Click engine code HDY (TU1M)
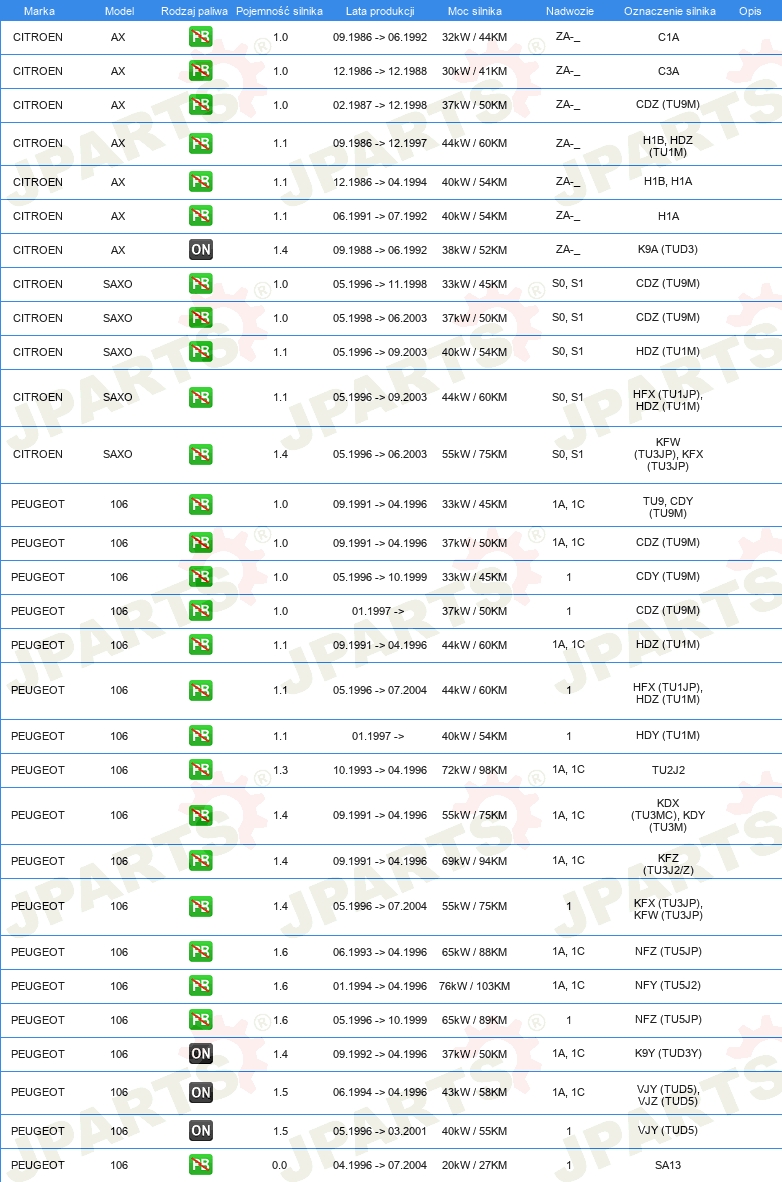This screenshot has height=1182, width=782. 668,735
